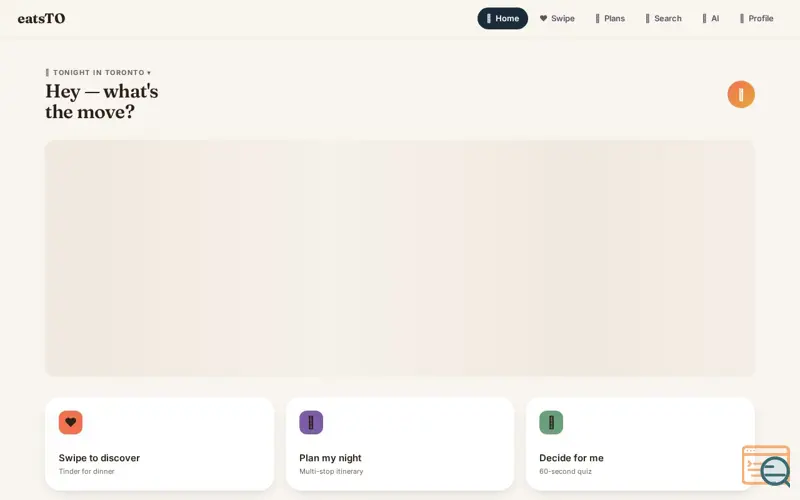The height and width of the screenshot is (500, 800).
Task: Click the purple Plan my night icon
Action: click(311, 422)
